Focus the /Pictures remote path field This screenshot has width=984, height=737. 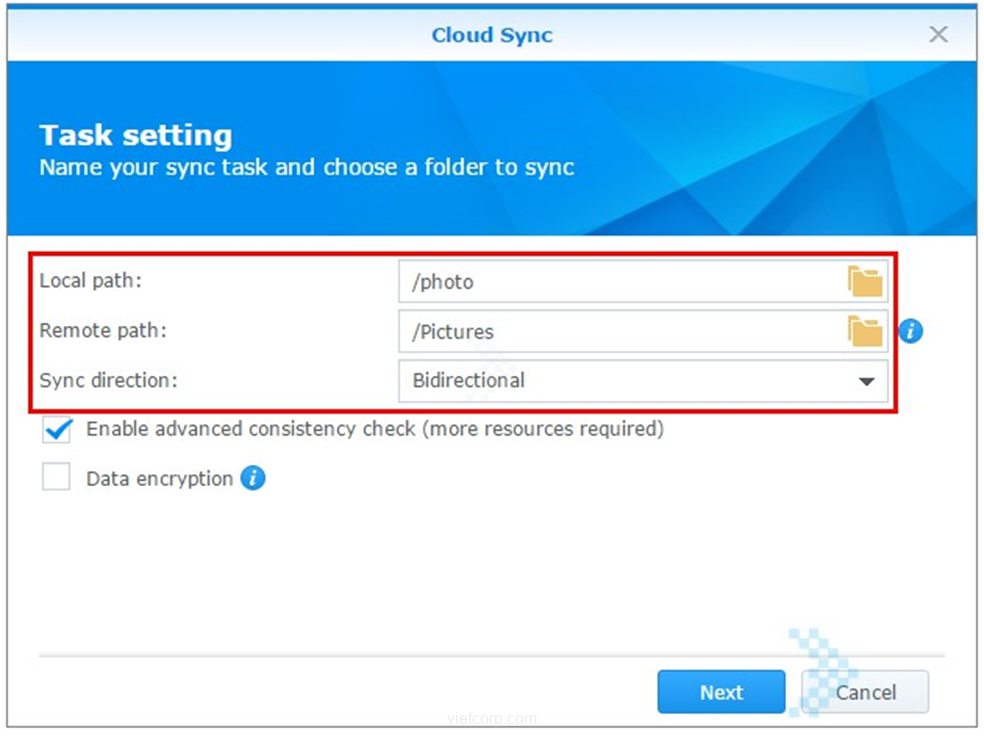pos(620,331)
